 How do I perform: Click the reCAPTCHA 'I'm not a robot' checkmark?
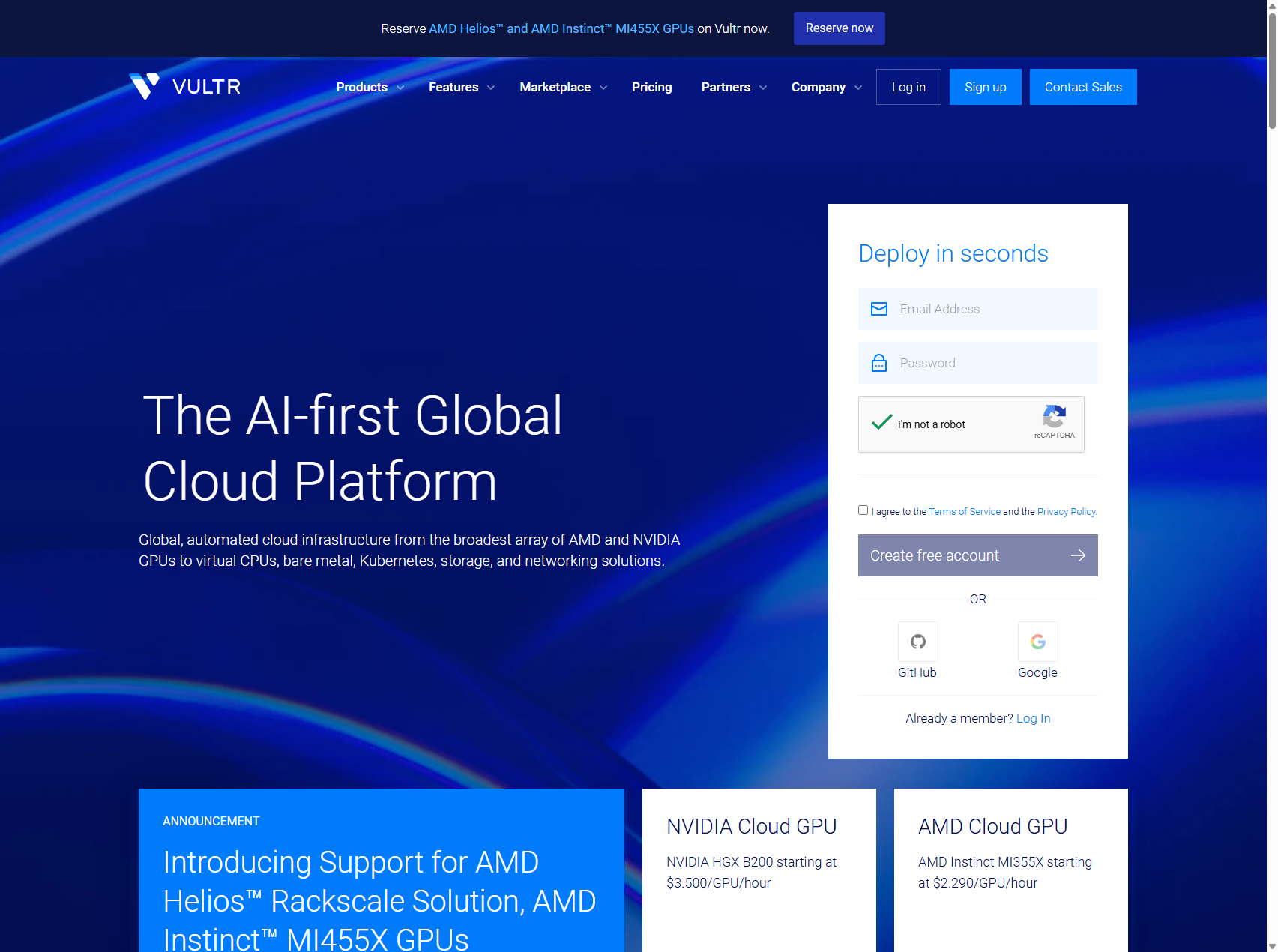(x=882, y=422)
